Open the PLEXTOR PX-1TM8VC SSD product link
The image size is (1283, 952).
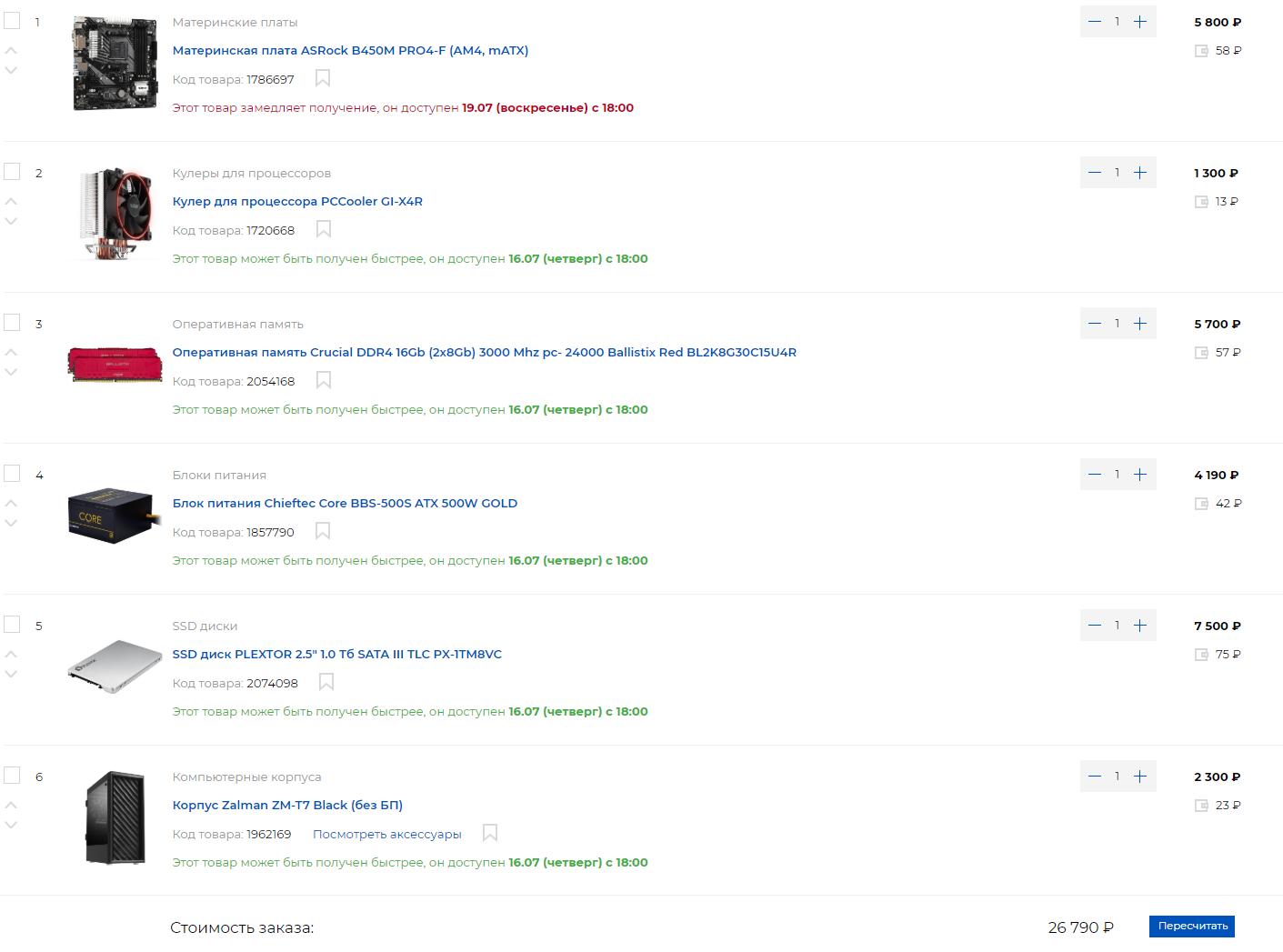coord(337,654)
